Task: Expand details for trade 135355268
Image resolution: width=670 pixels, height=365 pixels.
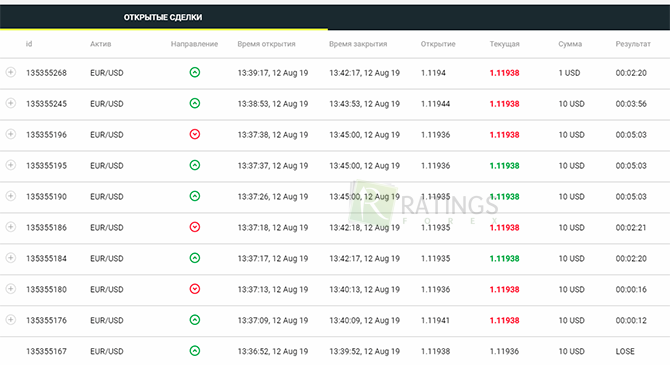Action: point(11,72)
